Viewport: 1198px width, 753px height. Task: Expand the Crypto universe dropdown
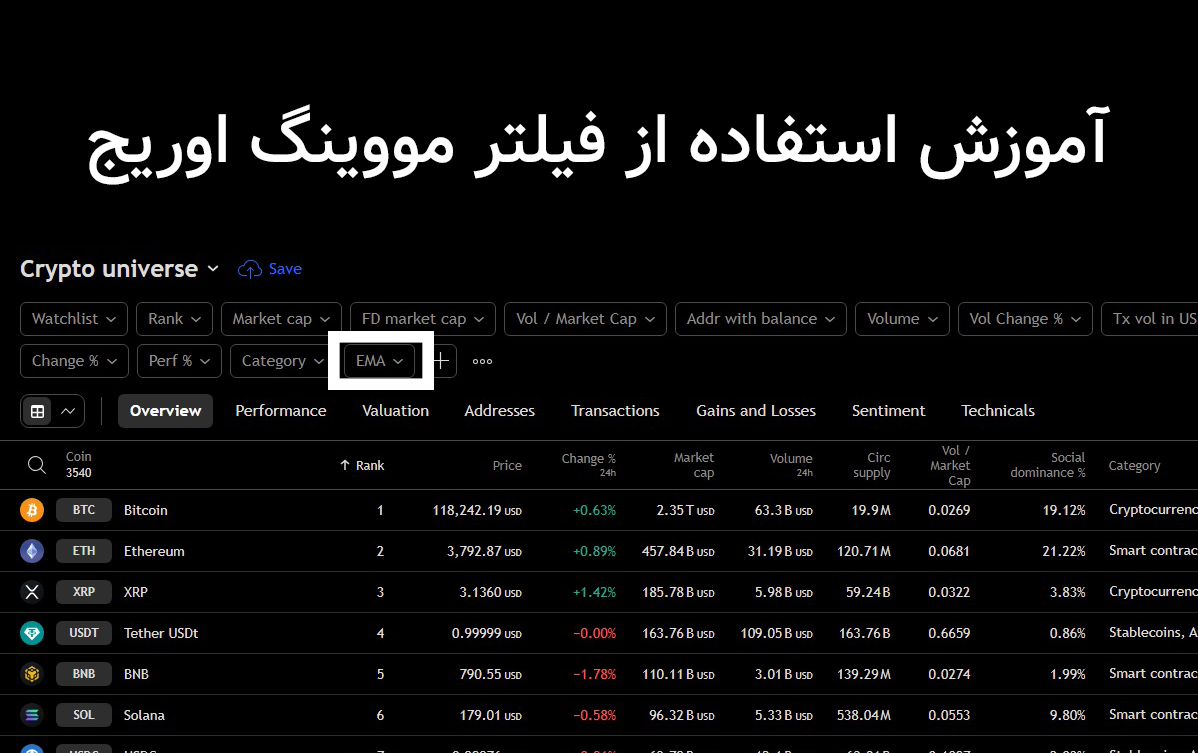213,268
